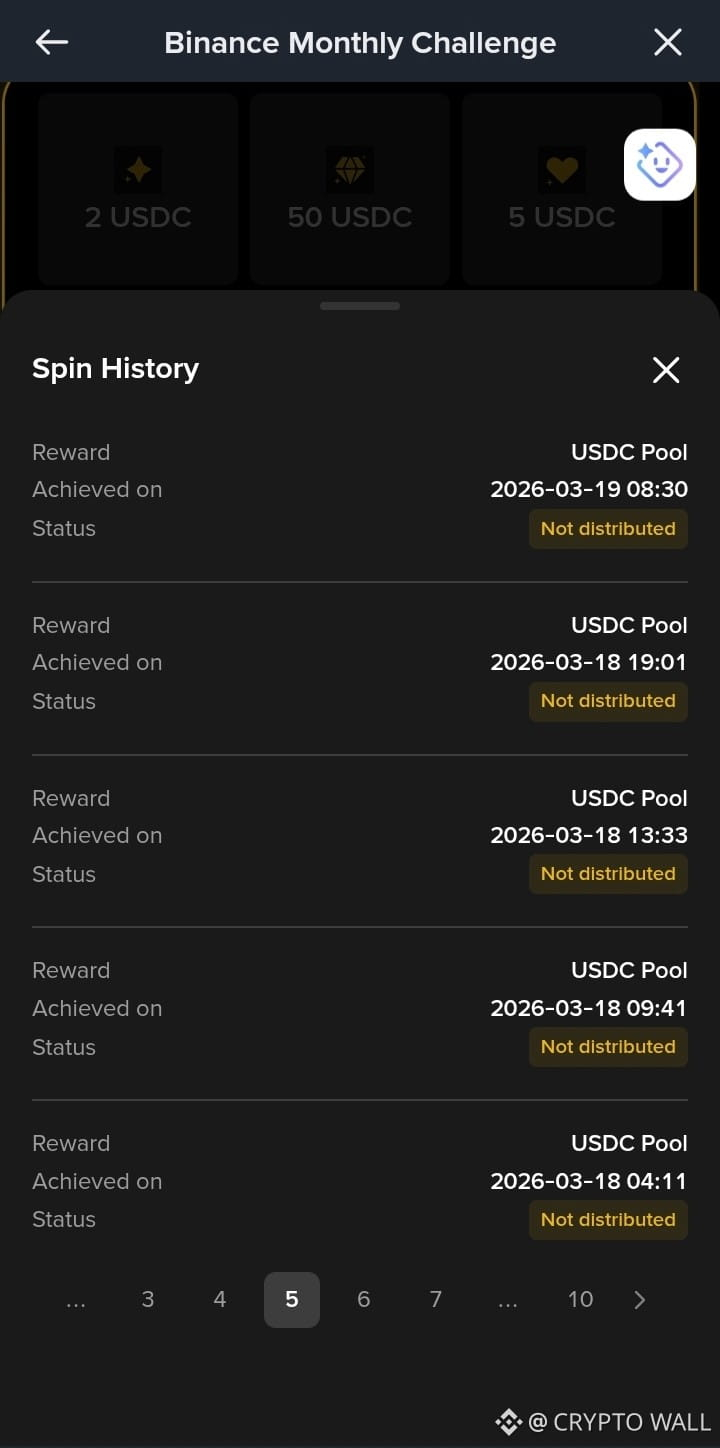Image resolution: width=720 pixels, height=1448 pixels.
Task: Select the 50 USDC diamond tile
Action: click(x=350, y=190)
